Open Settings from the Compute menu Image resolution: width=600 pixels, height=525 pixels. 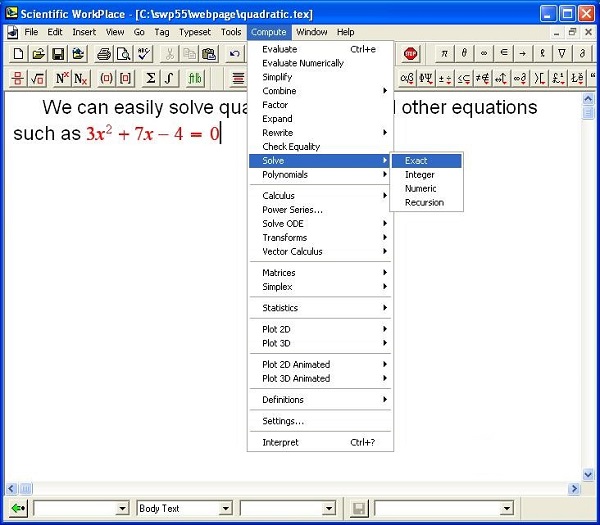pos(320,421)
